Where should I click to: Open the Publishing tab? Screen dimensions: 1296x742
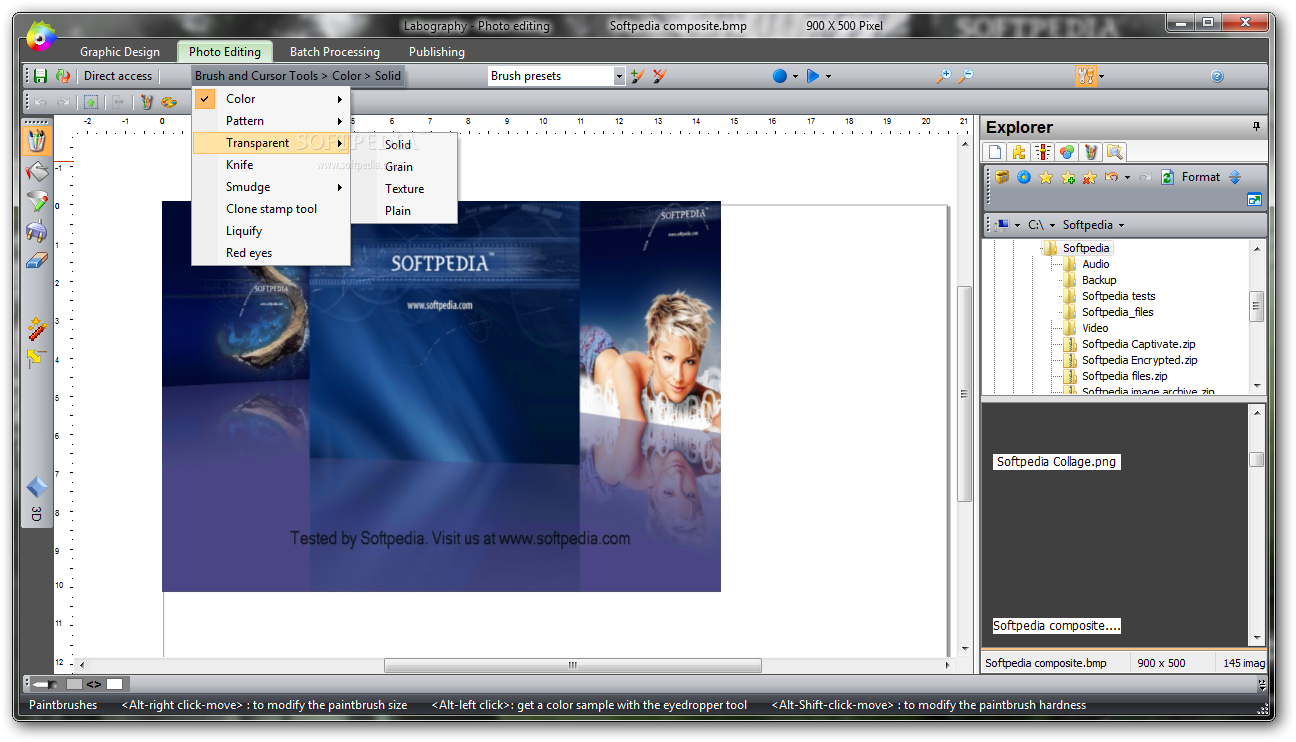pos(437,52)
